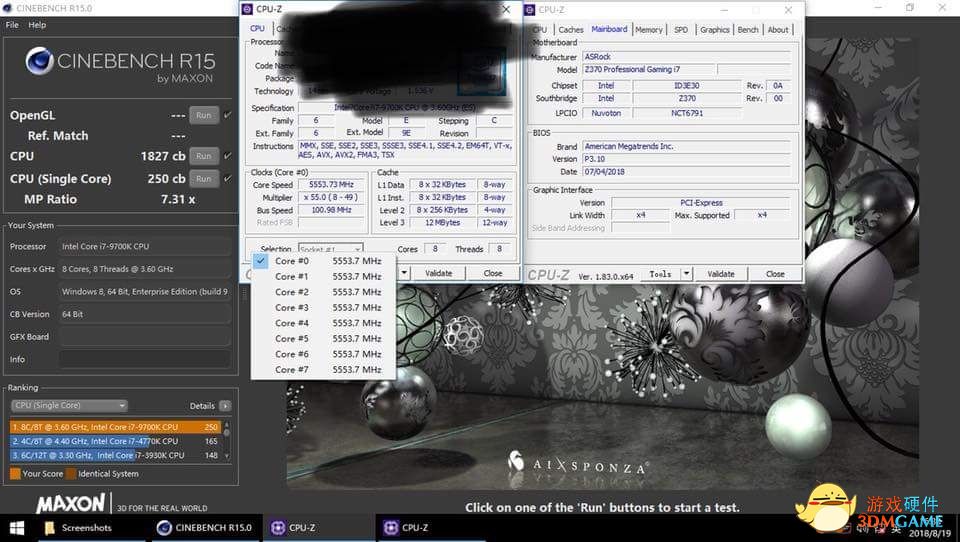
Task: Click the Identical System legend swatch
Action: tap(71, 473)
